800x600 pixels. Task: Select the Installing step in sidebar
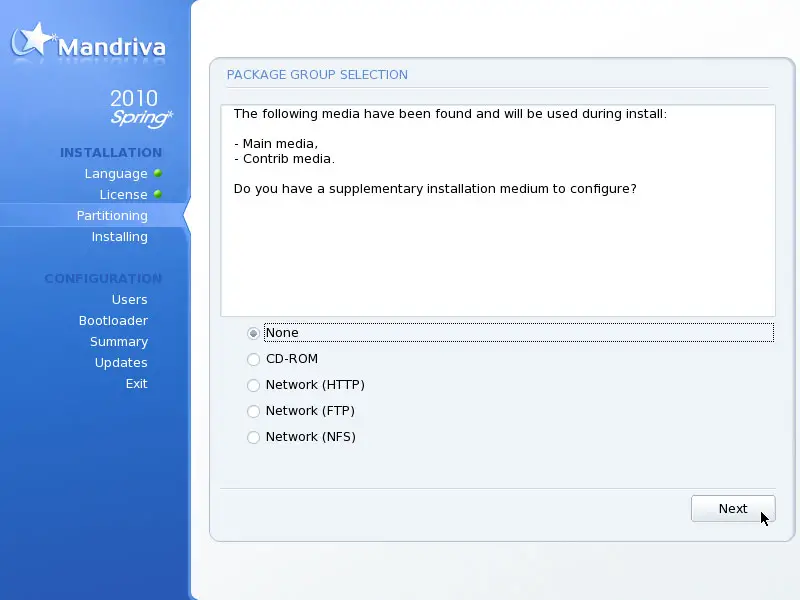[119, 237]
